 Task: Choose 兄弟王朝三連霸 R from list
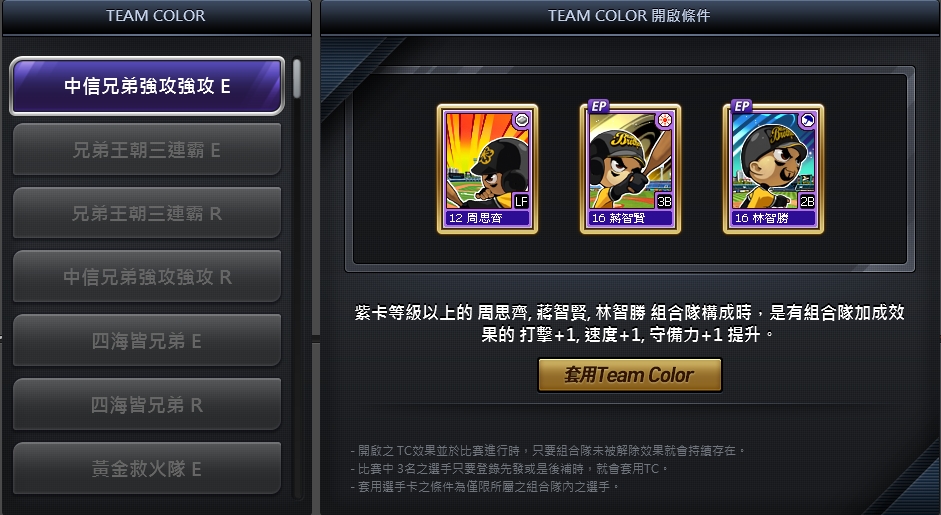pyautogui.click(x=147, y=213)
